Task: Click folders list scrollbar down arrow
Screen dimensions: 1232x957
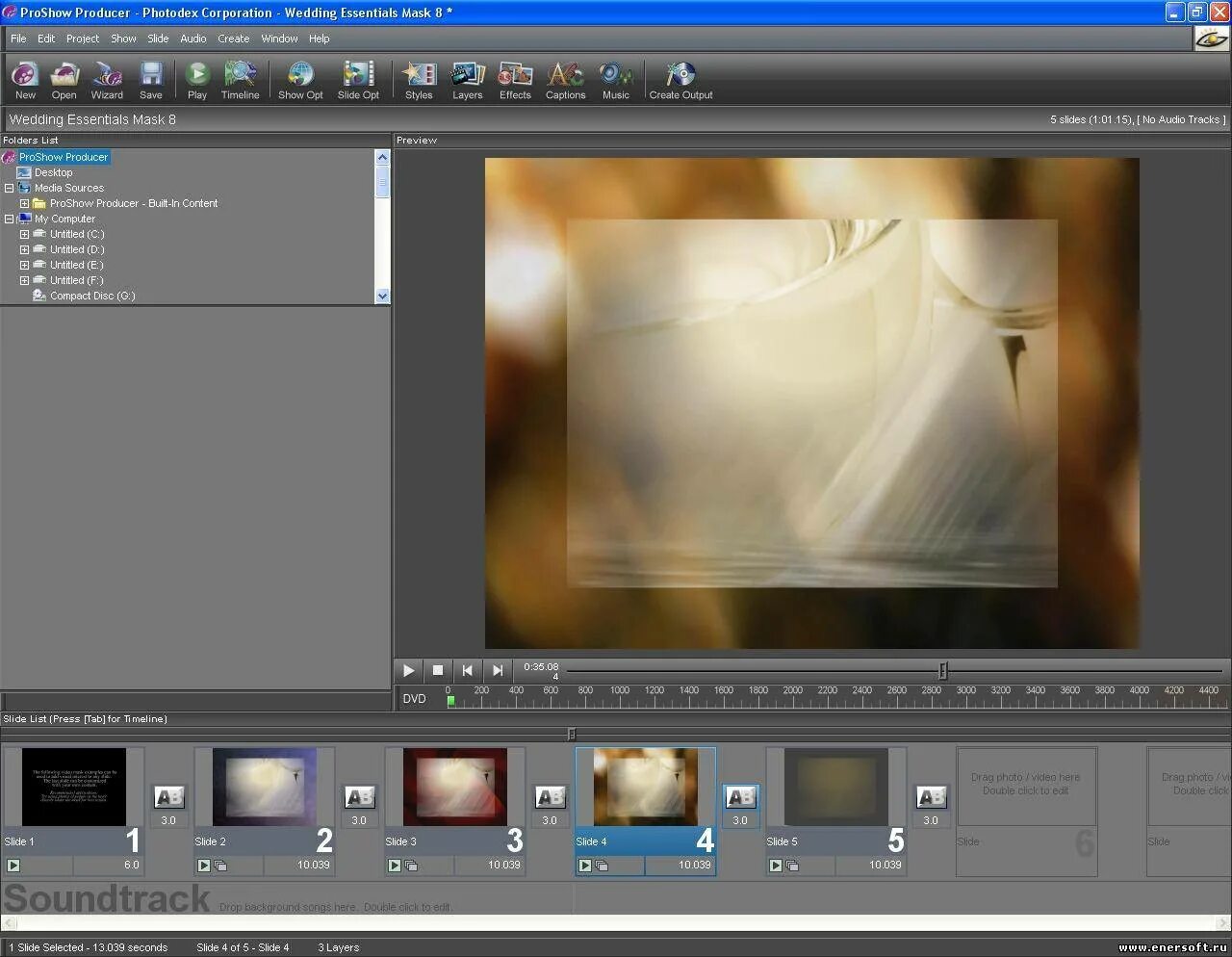Action: tap(382, 297)
